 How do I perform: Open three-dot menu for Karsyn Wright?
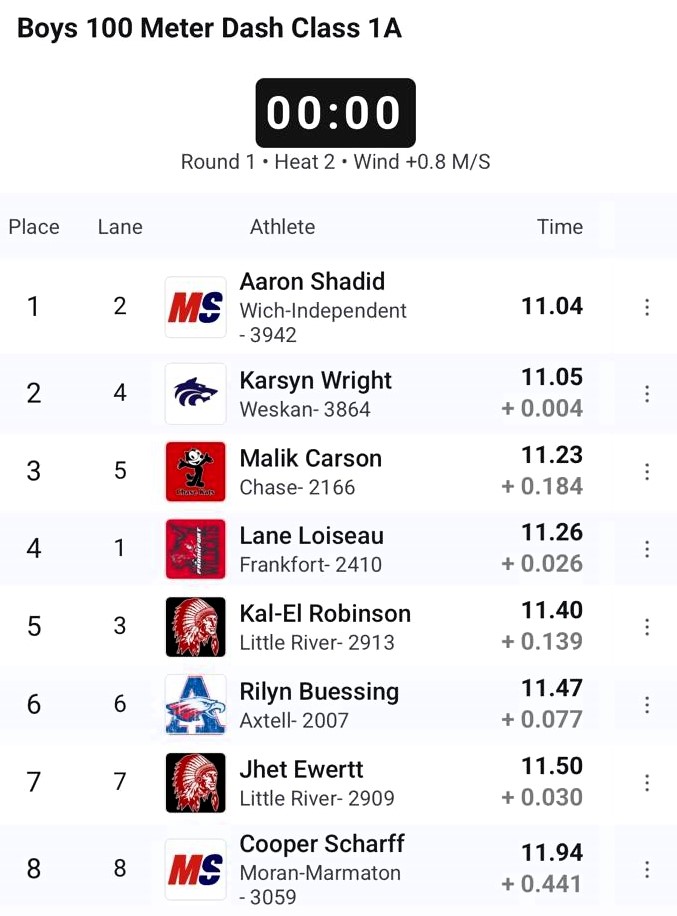[647, 394]
